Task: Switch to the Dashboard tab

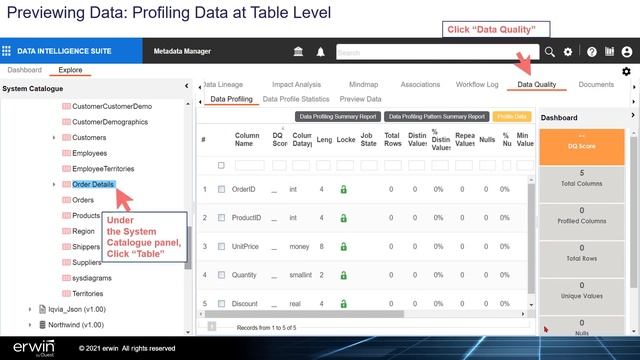Action: [x=24, y=70]
